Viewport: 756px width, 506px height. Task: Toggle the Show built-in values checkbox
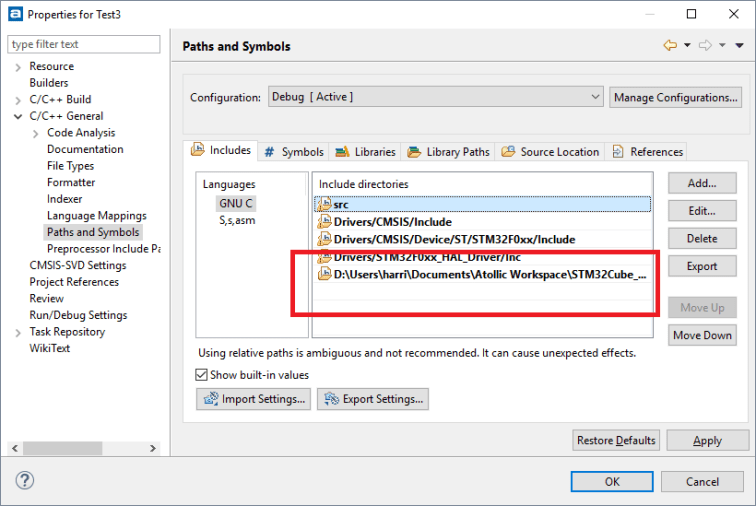pos(202,375)
